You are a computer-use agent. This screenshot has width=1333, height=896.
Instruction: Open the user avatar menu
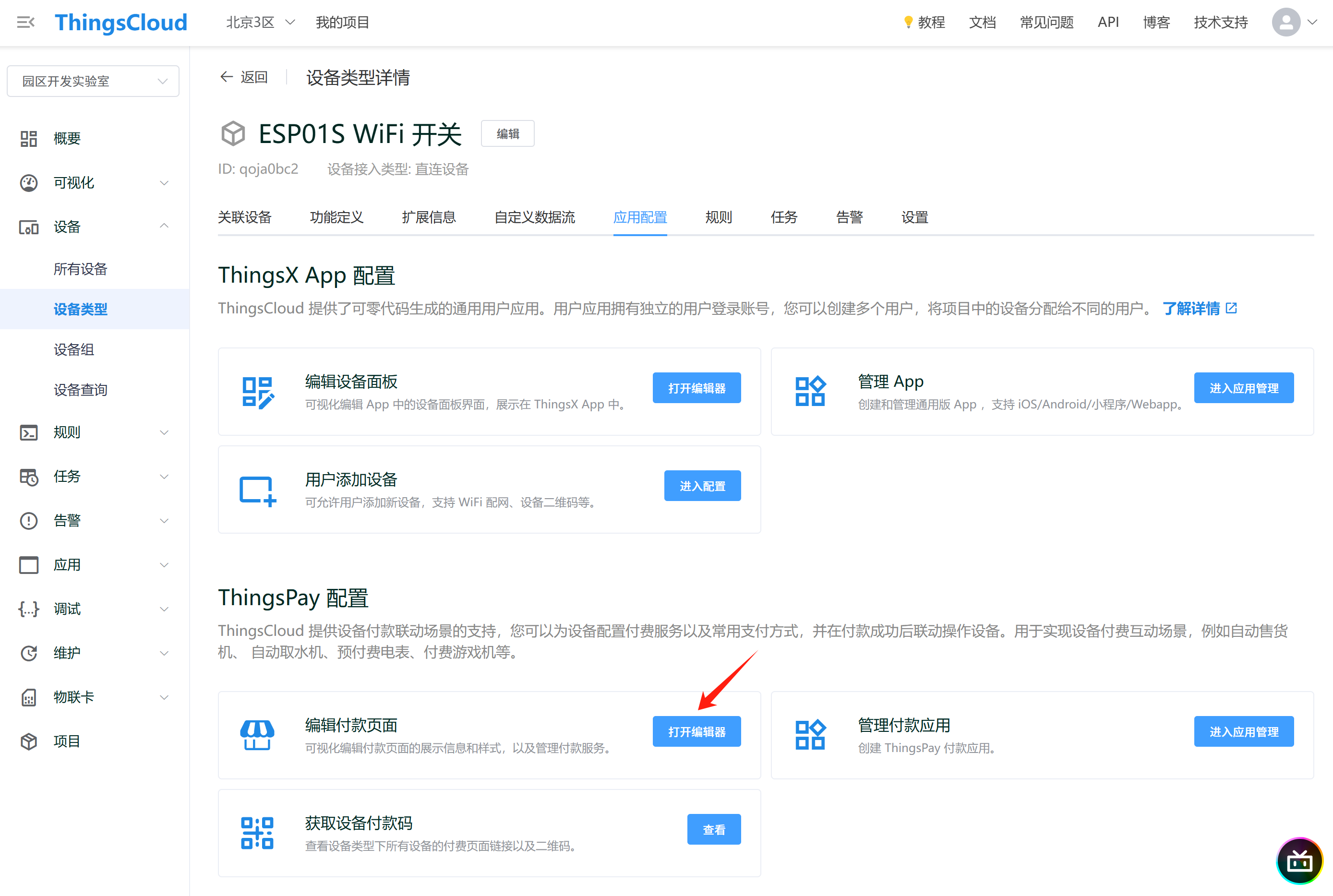pyautogui.click(x=1285, y=22)
